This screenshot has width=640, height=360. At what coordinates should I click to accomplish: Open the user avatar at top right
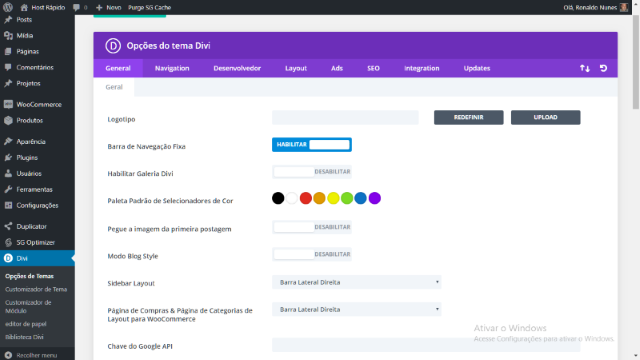(624, 7)
